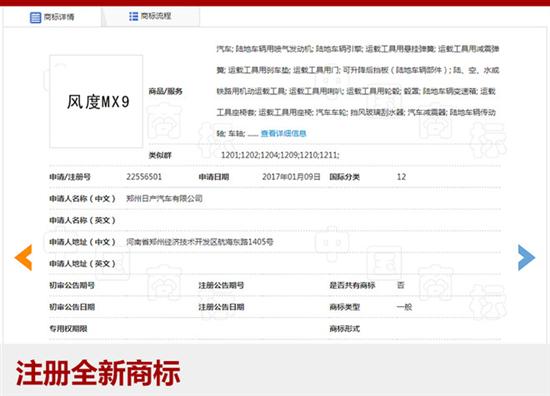550x396 pixels.
Task: Click the goods description line starting 汽车
Action: pyautogui.click(x=358, y=49)
